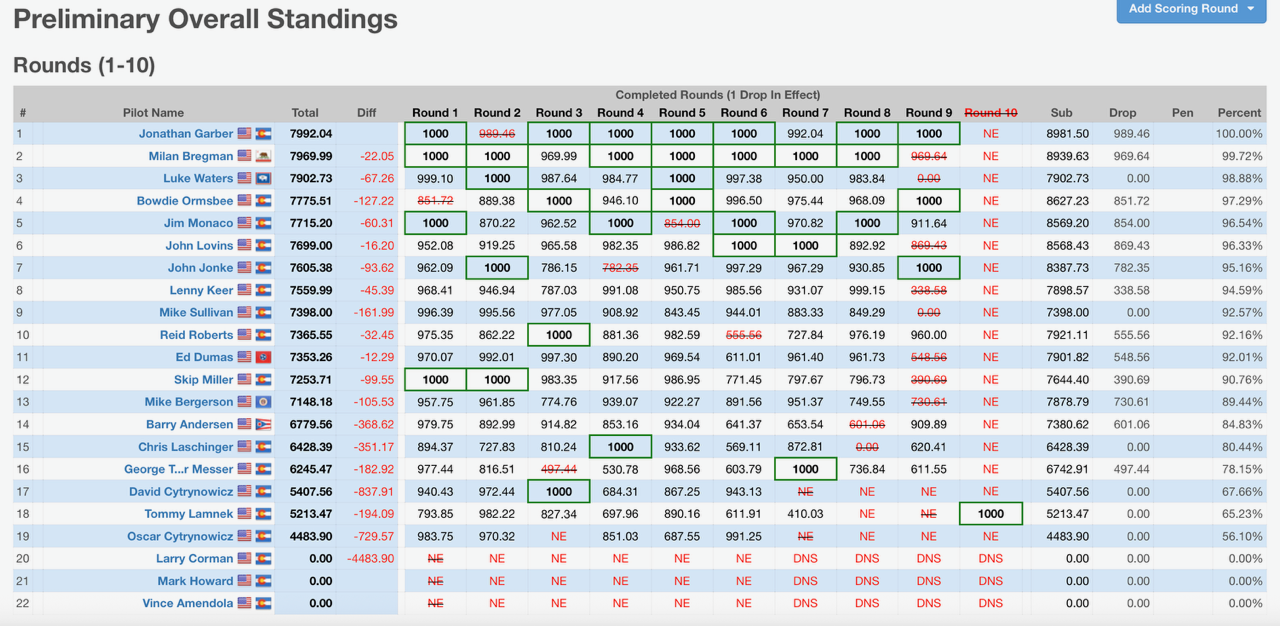Click Jonathan Garber's dropped Round 2 score
The width and height of the screenshot is (1280, 626).
click(497, 133)
